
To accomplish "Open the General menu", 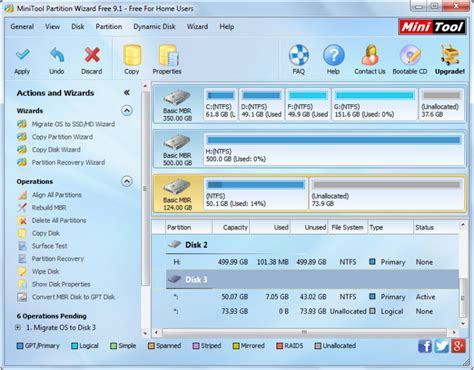I will pyautogui.click(x=22, y=27).
